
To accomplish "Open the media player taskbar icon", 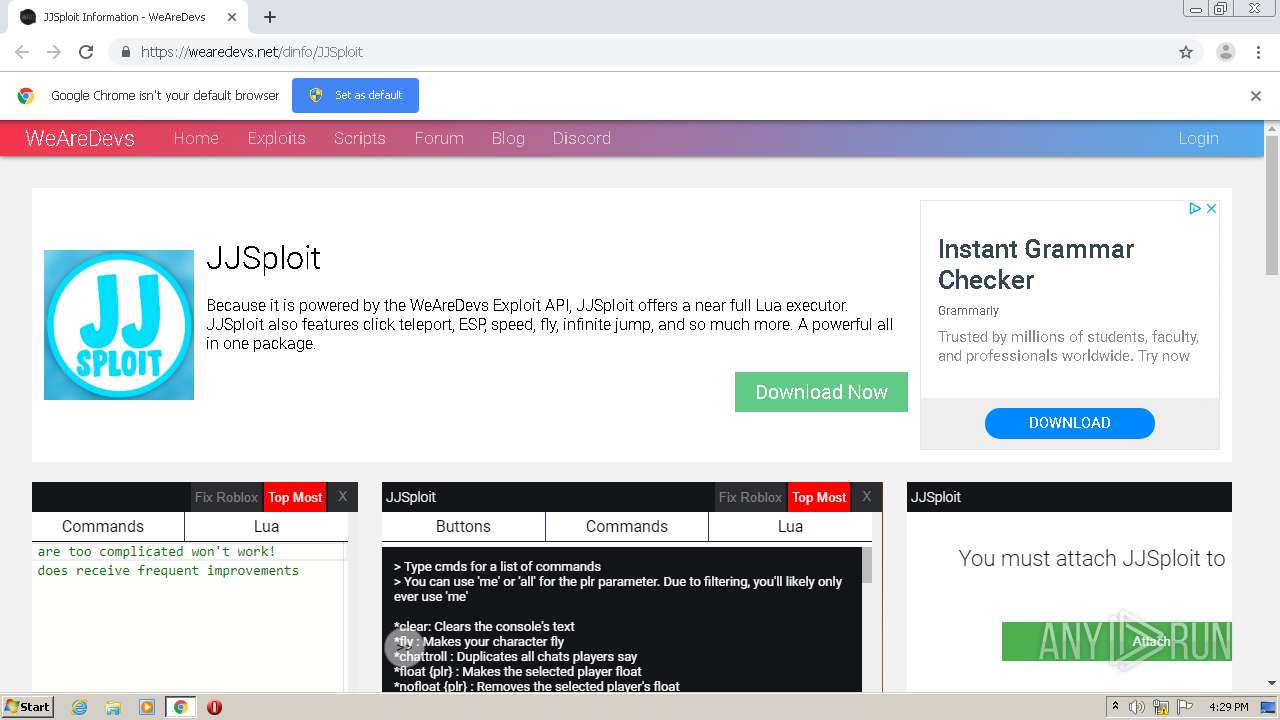I will click(147, 707).
